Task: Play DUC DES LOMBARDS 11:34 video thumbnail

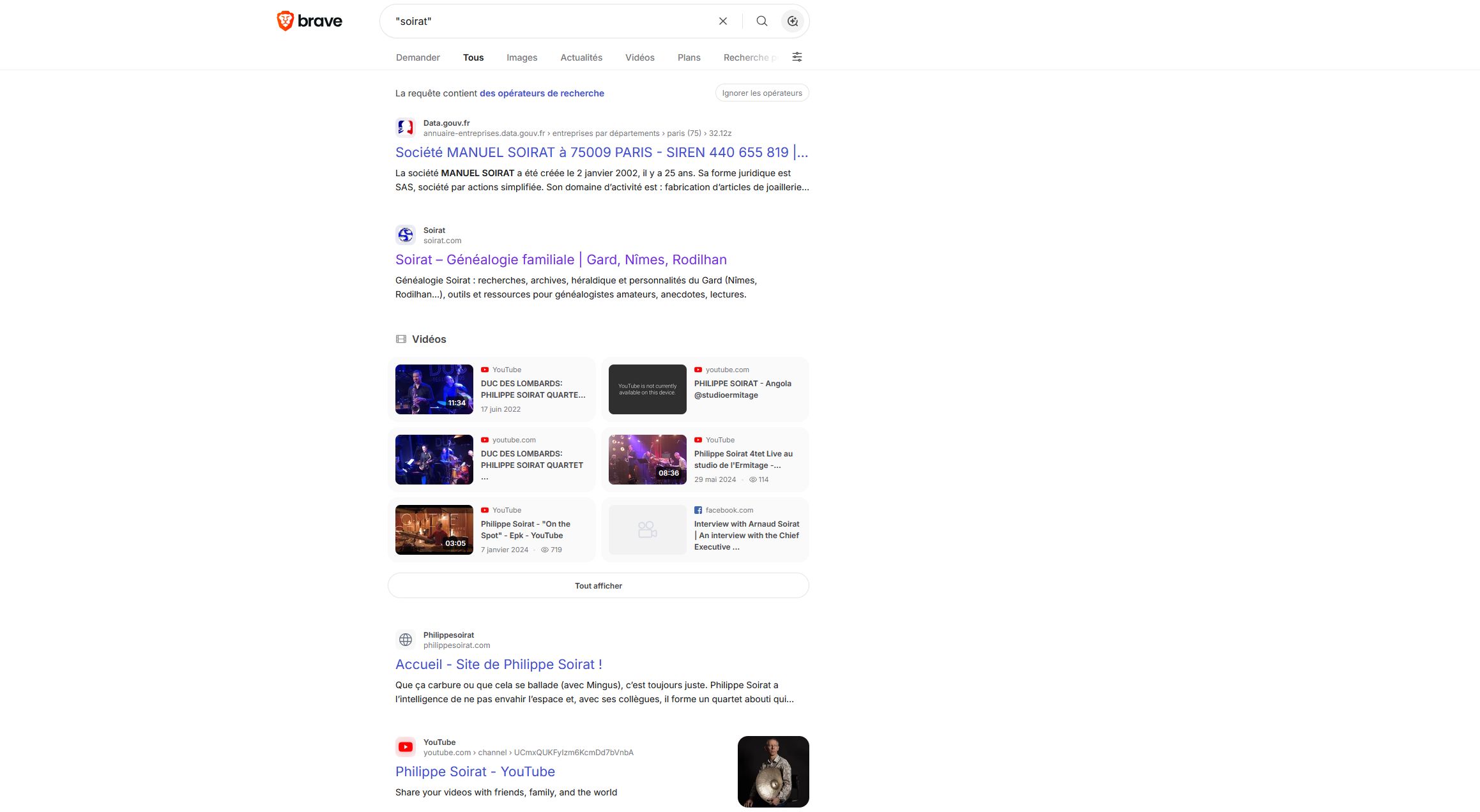Action: (x=434, y=389)
